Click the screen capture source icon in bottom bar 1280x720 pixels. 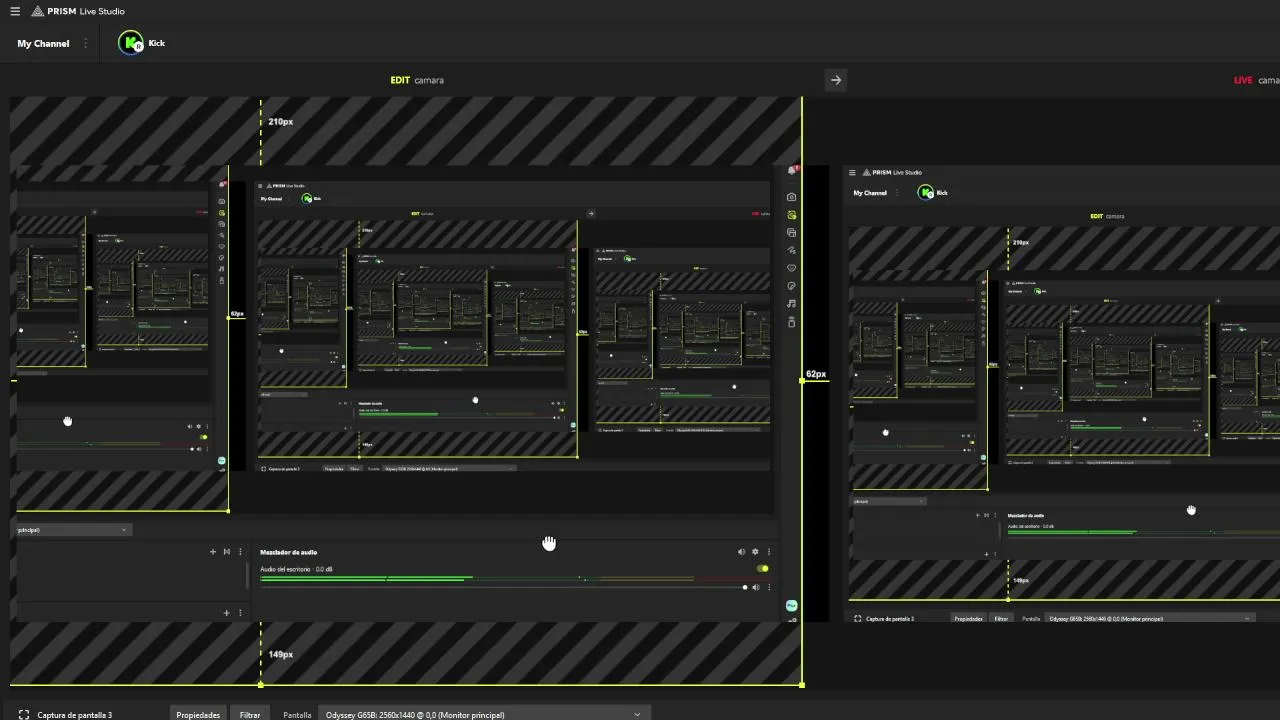pos(24,715)
